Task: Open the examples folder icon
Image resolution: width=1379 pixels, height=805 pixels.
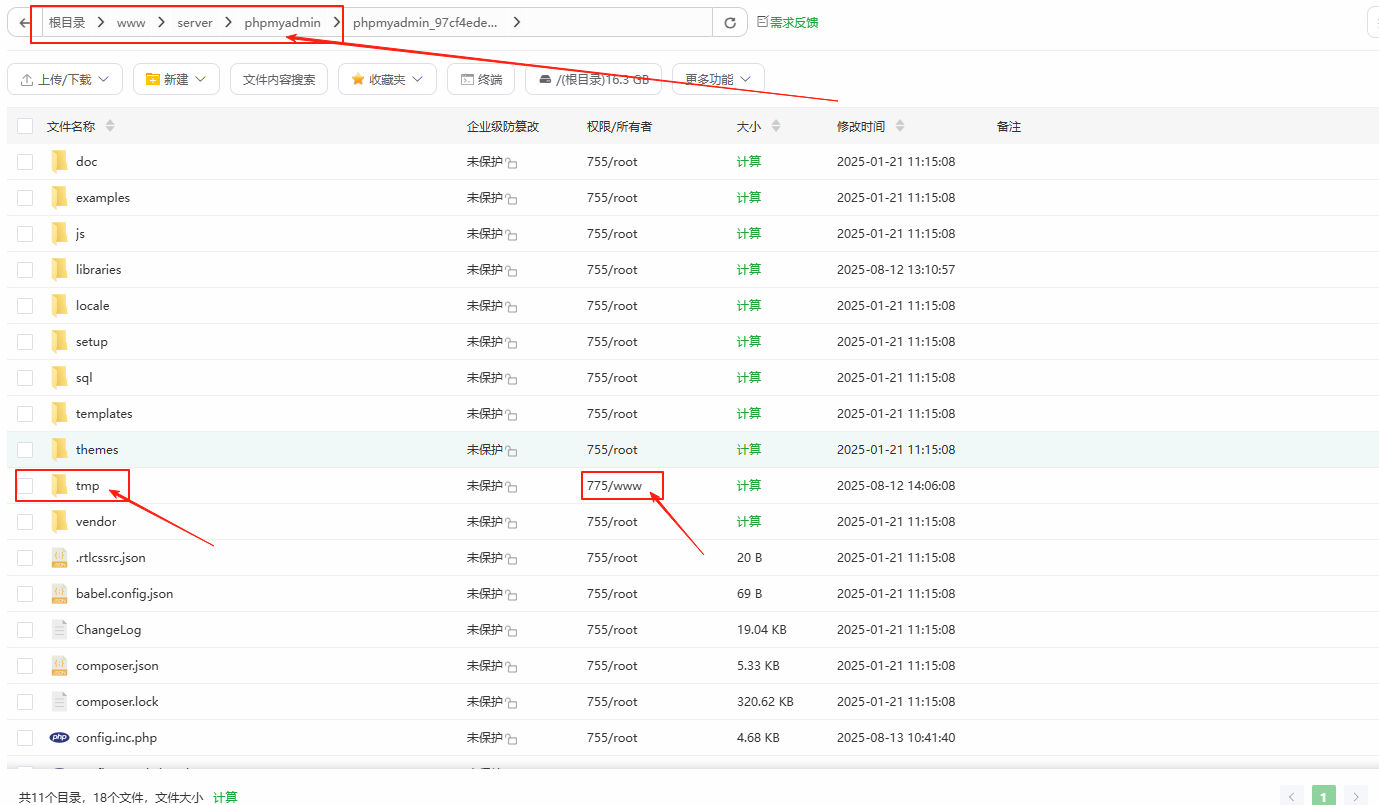Action: coord(59,197)
